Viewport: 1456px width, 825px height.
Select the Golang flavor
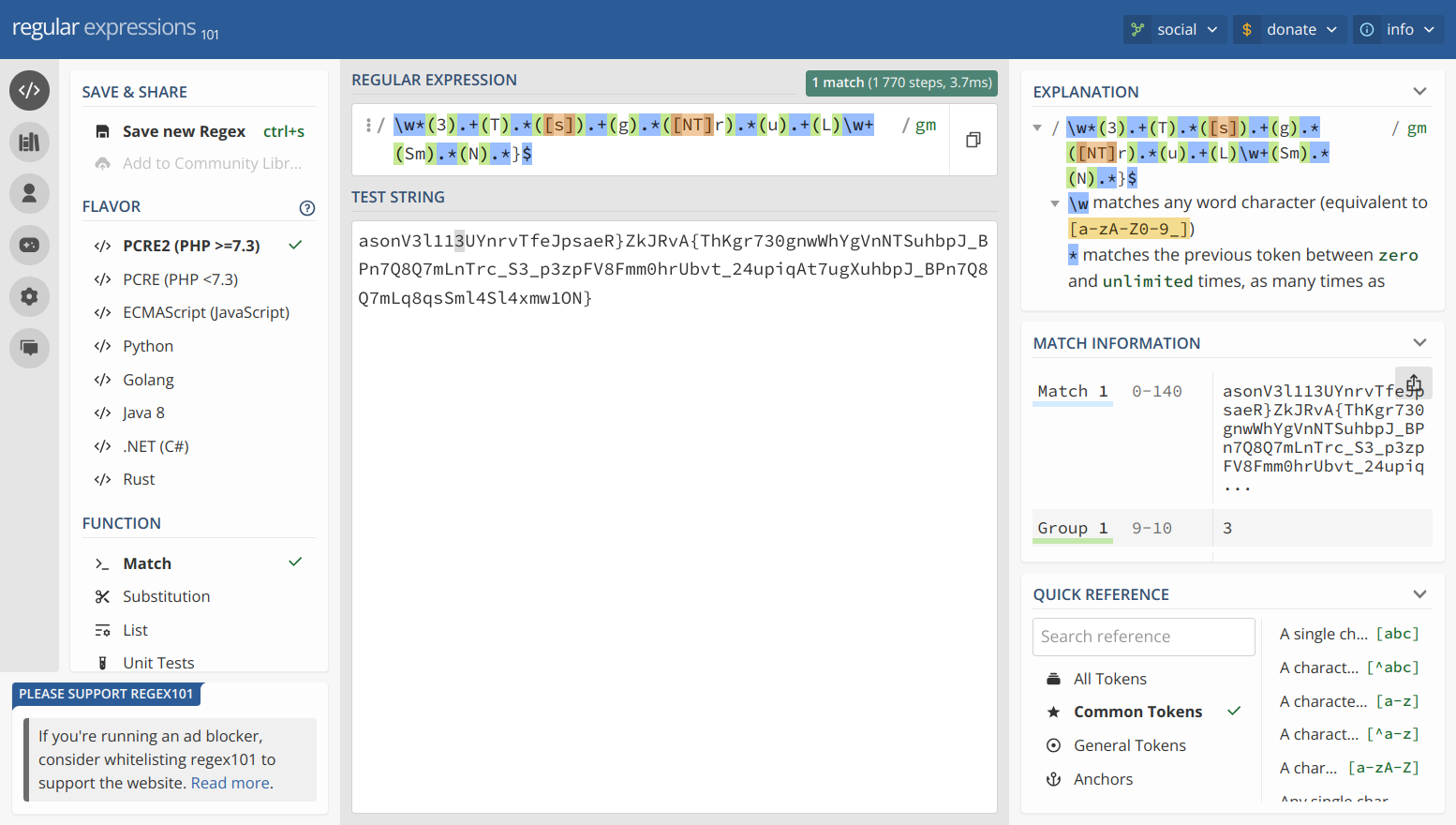148,380
